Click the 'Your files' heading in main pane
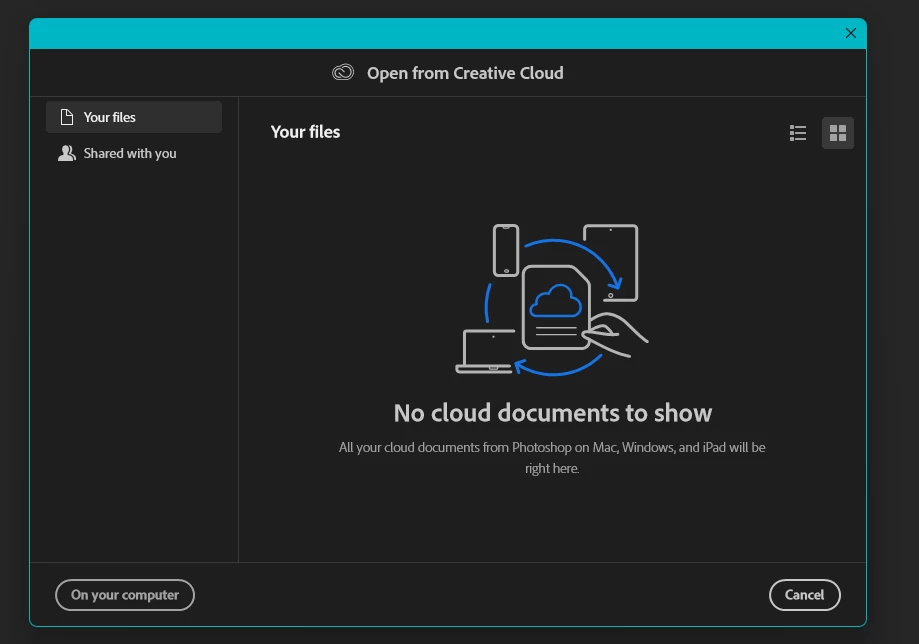Image resolution: width=919 pixels, height=644 pixels. pos(305,132)
